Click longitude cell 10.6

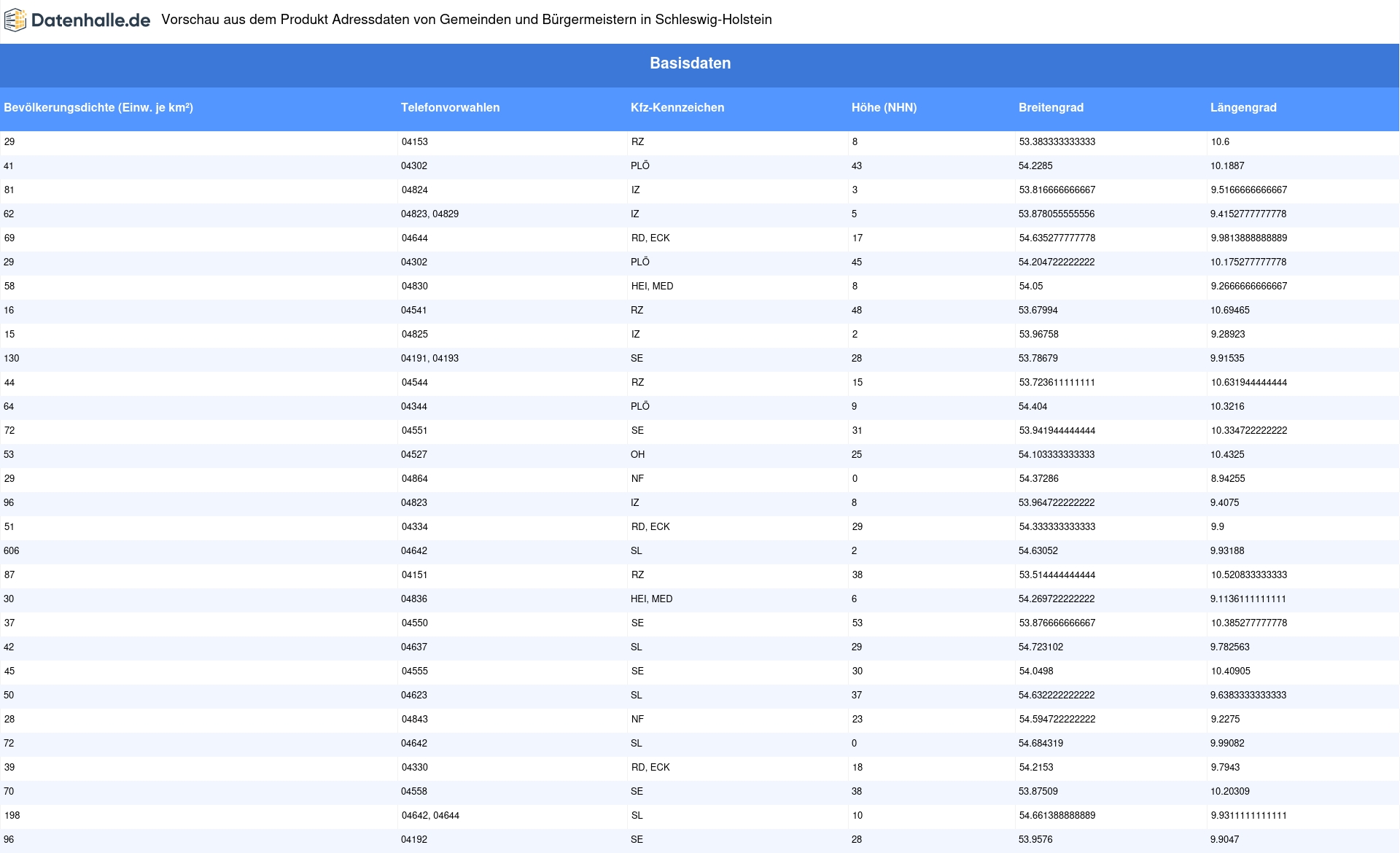click(x=1221, y=142)
